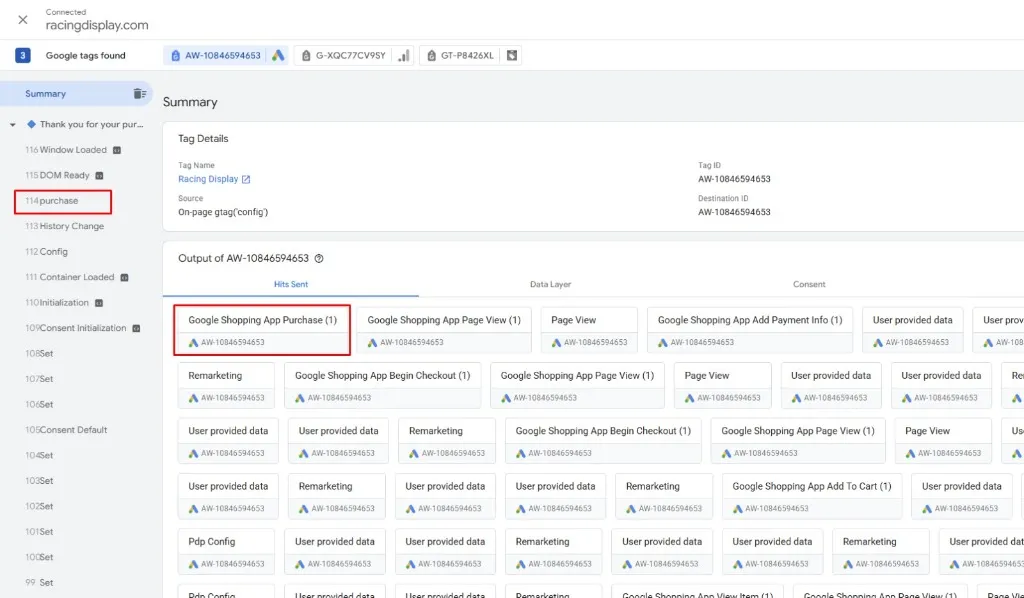The image size is (1024, 598).
Task: Collapse the Thank you for your pur... page group
Action: pos(12,124)
